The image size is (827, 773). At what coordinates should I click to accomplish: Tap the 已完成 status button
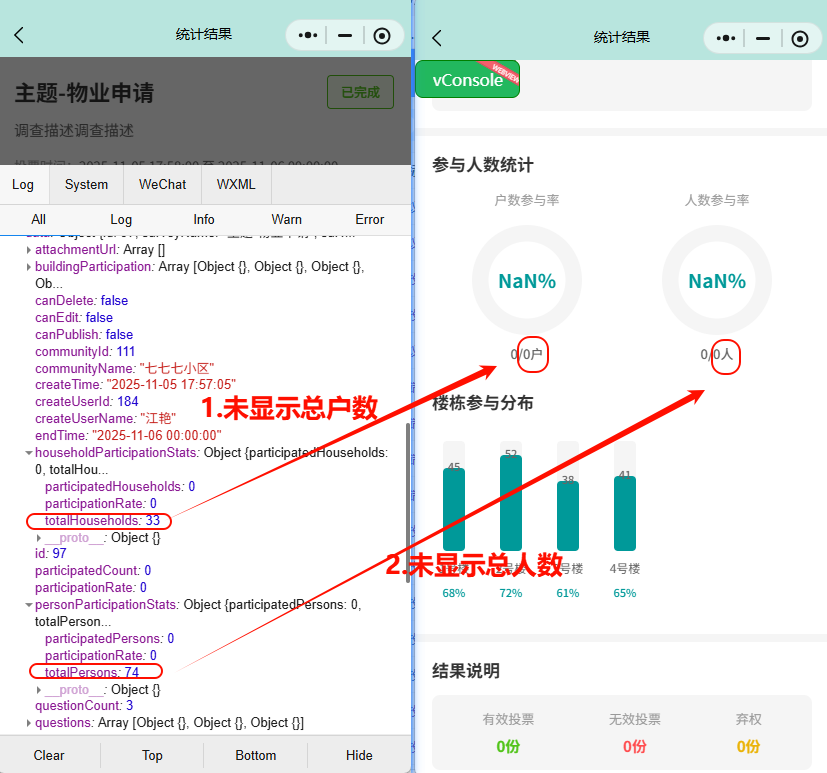360,91
